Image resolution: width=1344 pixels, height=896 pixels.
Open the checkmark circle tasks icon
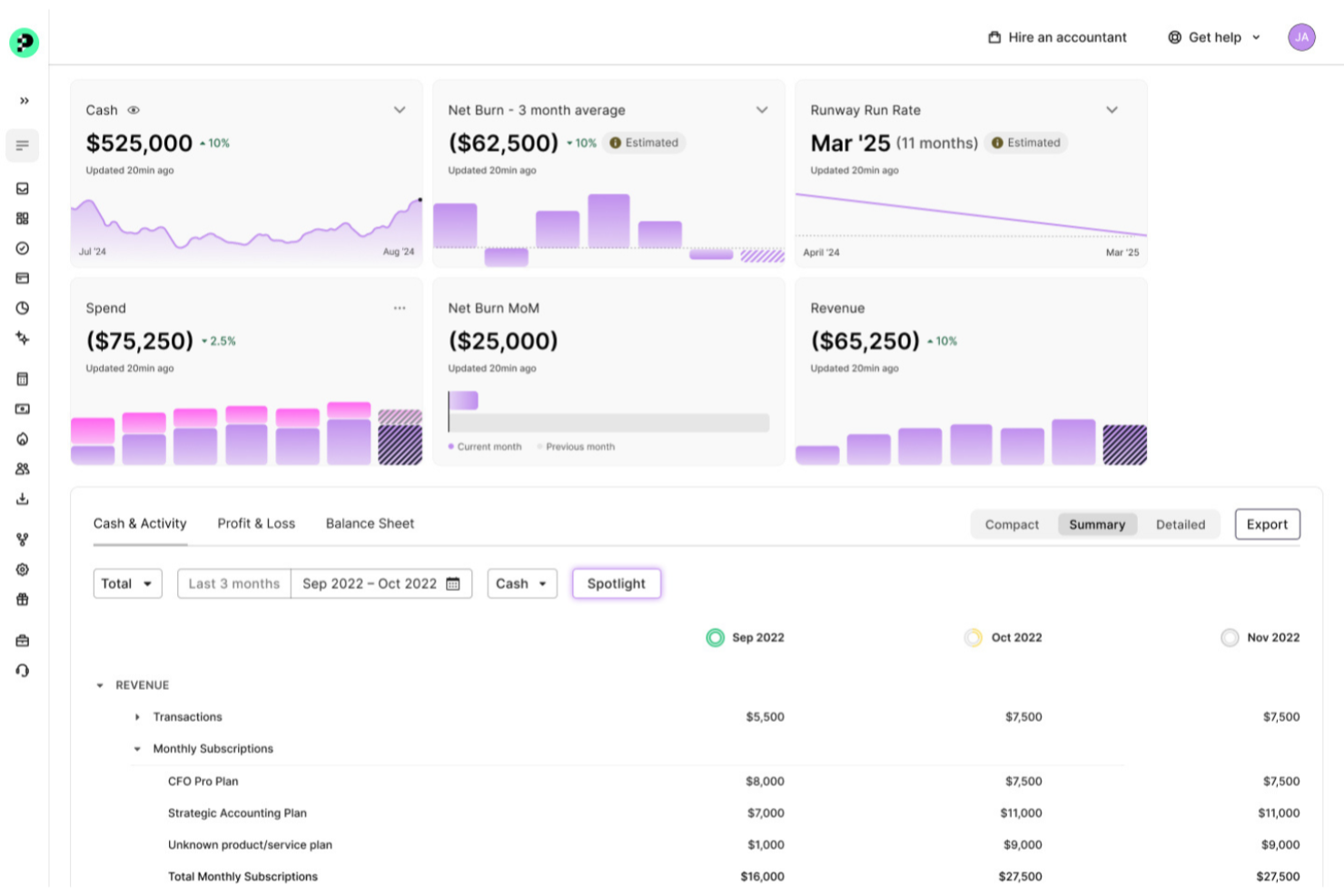[23, 249]
